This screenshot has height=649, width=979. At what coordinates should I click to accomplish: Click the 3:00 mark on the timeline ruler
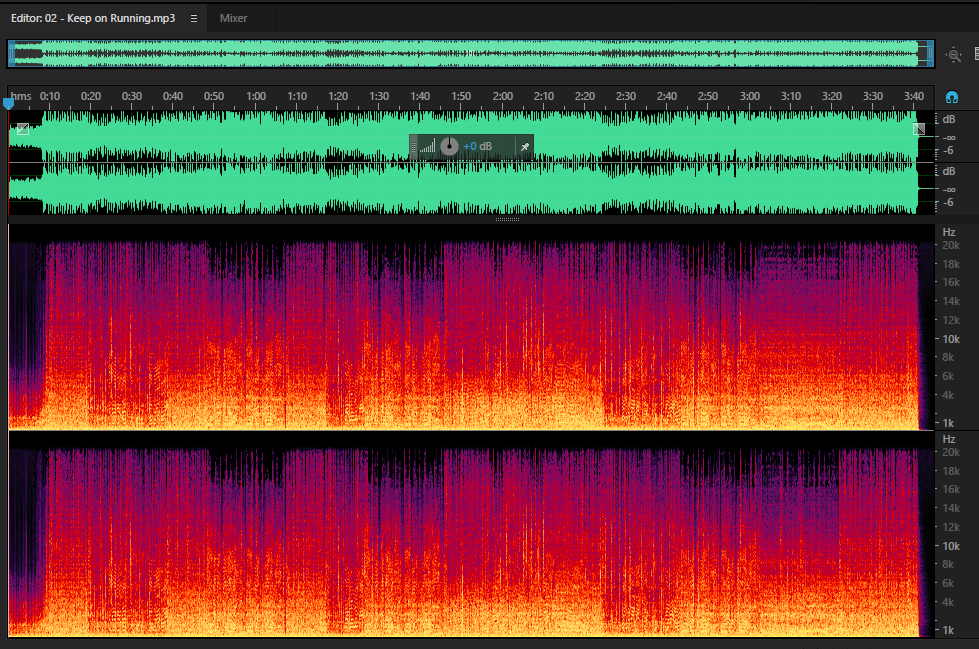pyautogui.click(x=750, y=96)
